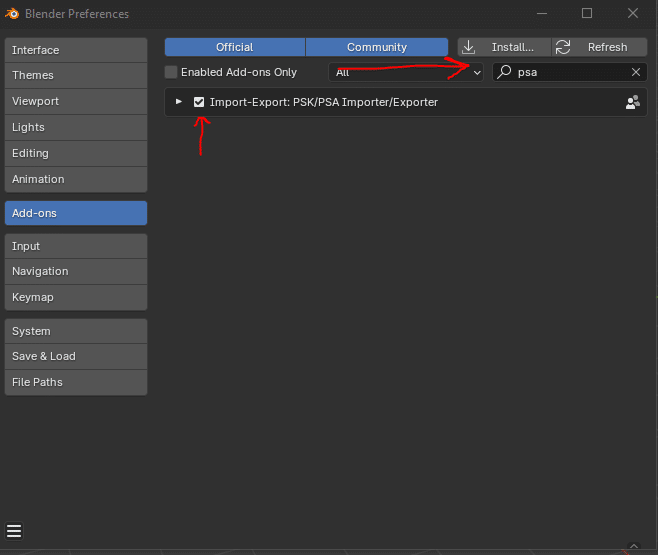Open Save & Load preferences
Image resolution: width=658 pixels, height=555 pixels.
(76, 357)
